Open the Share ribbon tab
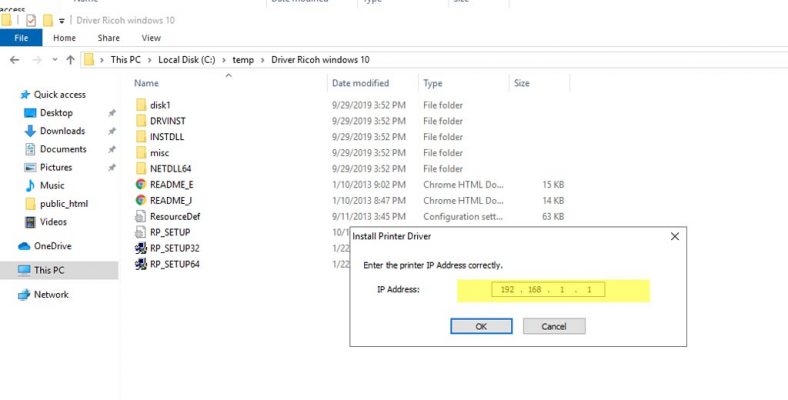This screenshot has width=788, height=400. (108, 38)
